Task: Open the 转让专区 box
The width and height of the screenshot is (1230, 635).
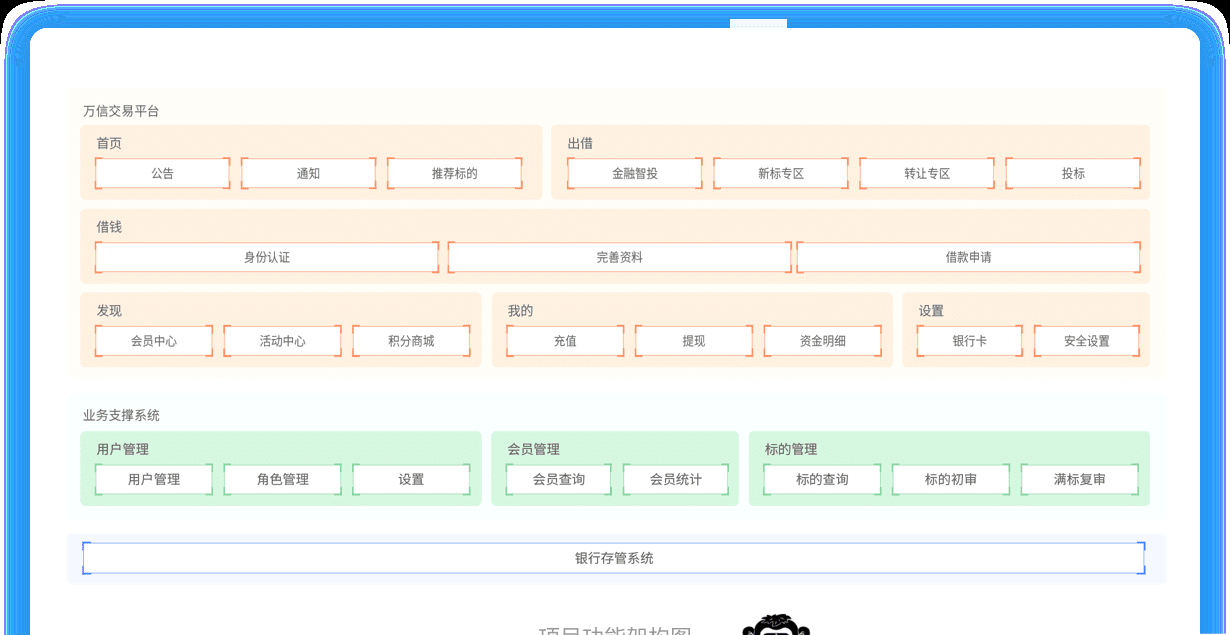Action: [926, 172]
